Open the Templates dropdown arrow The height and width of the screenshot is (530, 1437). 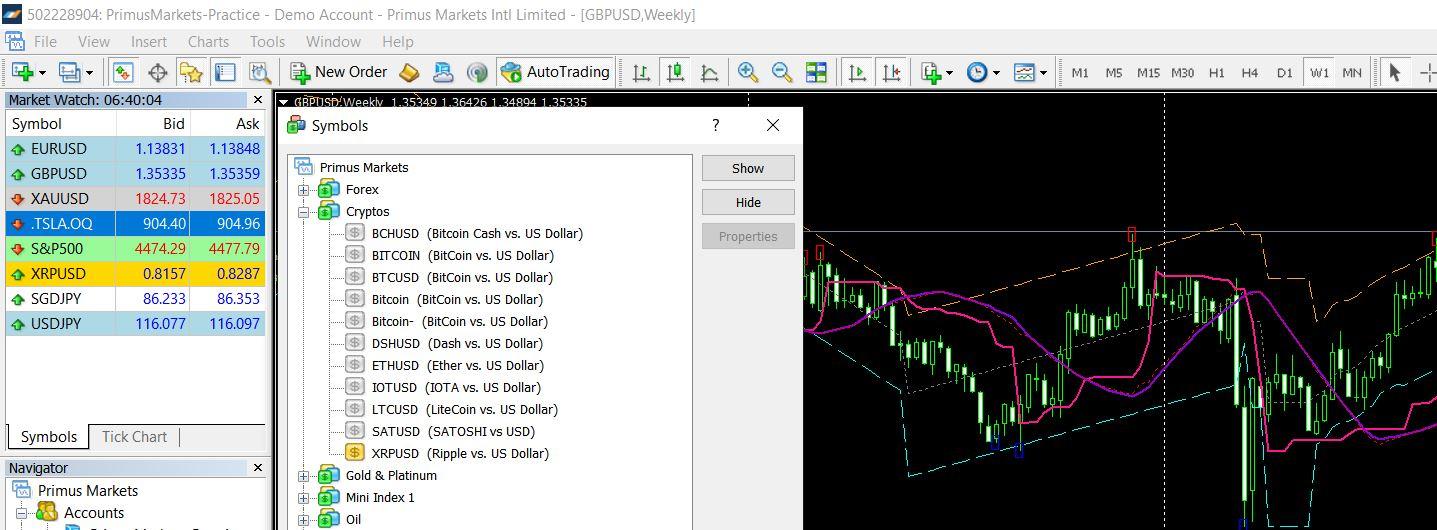[1043, 72]
